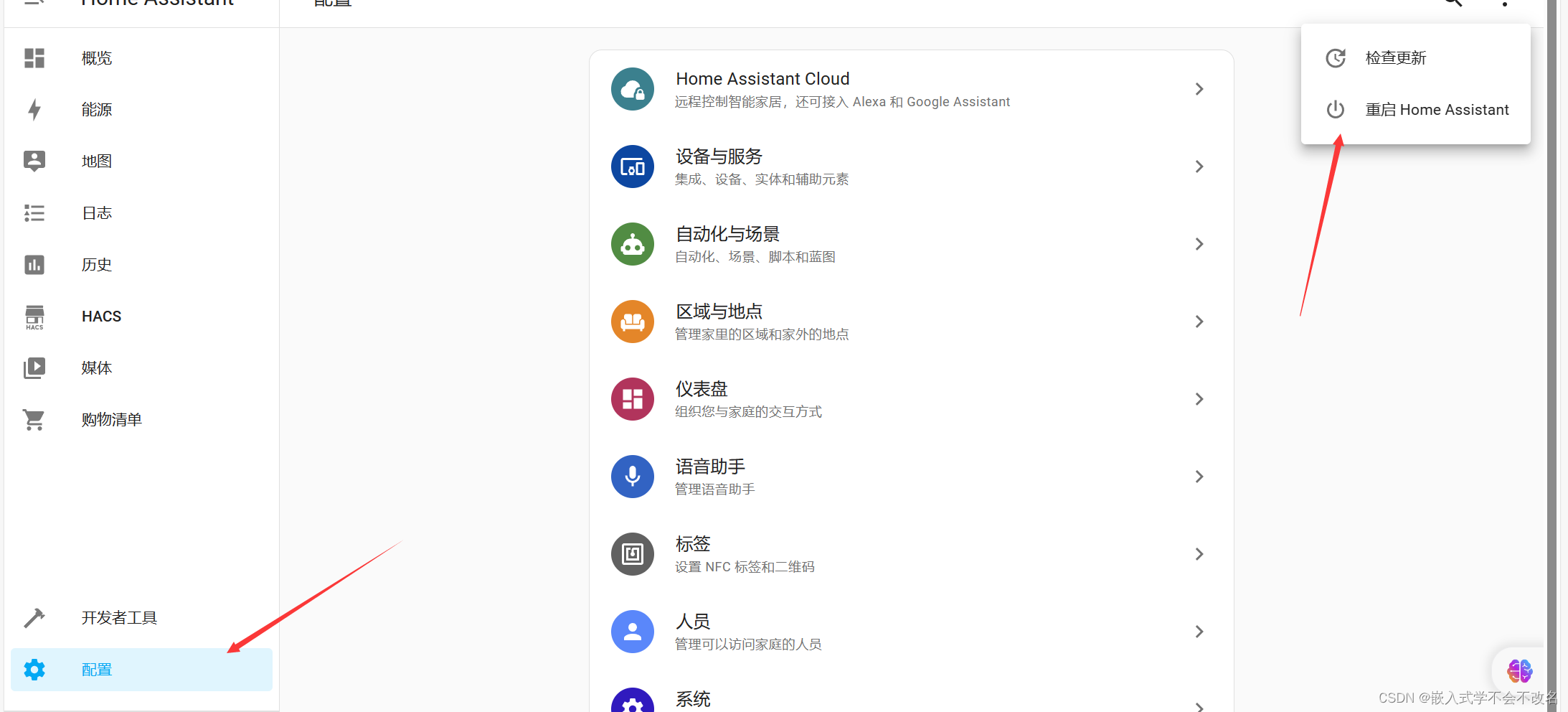This screenshot has height=712, width=1568.
Task: Click the 语音助手 title text
Action: pos(710,467)
